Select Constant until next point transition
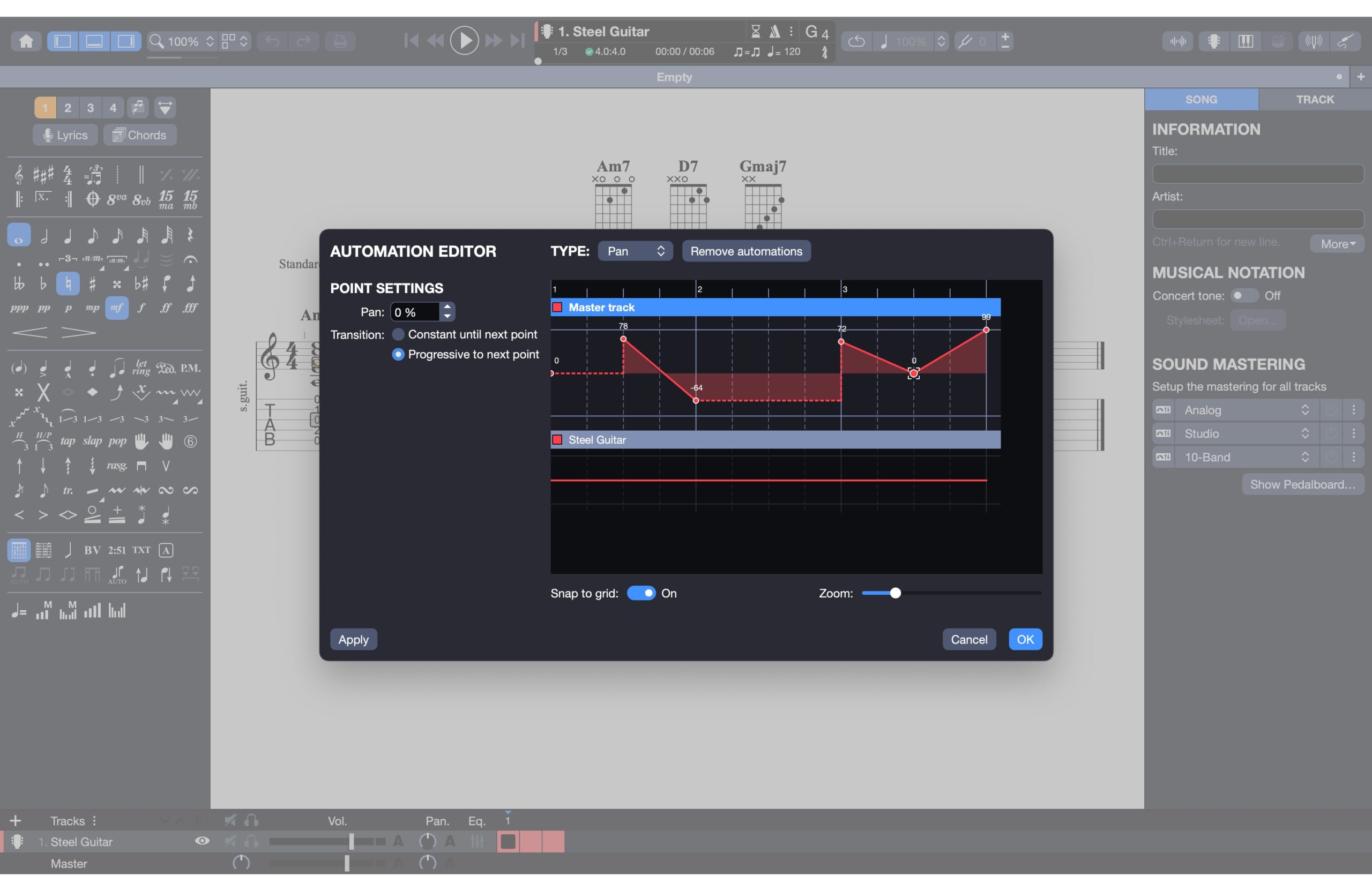The image size is (1372, 891). coord(398,334)
